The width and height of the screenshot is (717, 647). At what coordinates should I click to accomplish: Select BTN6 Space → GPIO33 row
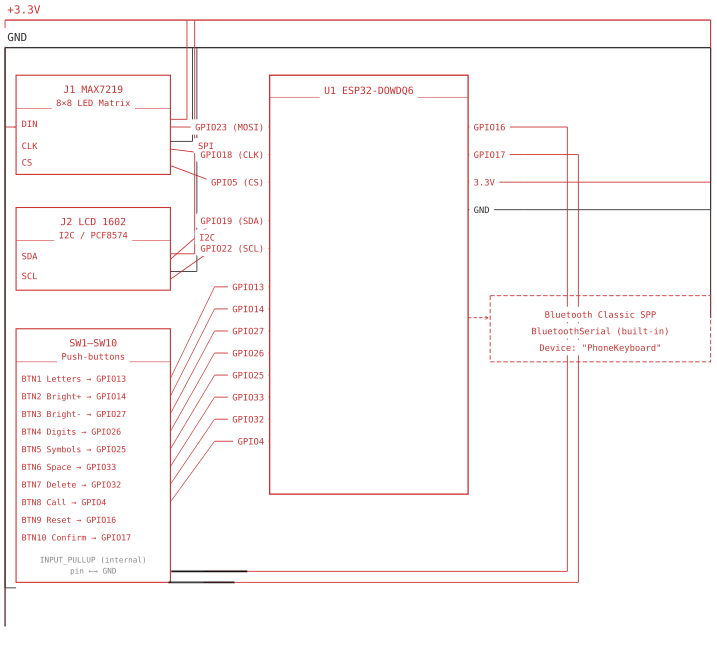pos(69,467)
